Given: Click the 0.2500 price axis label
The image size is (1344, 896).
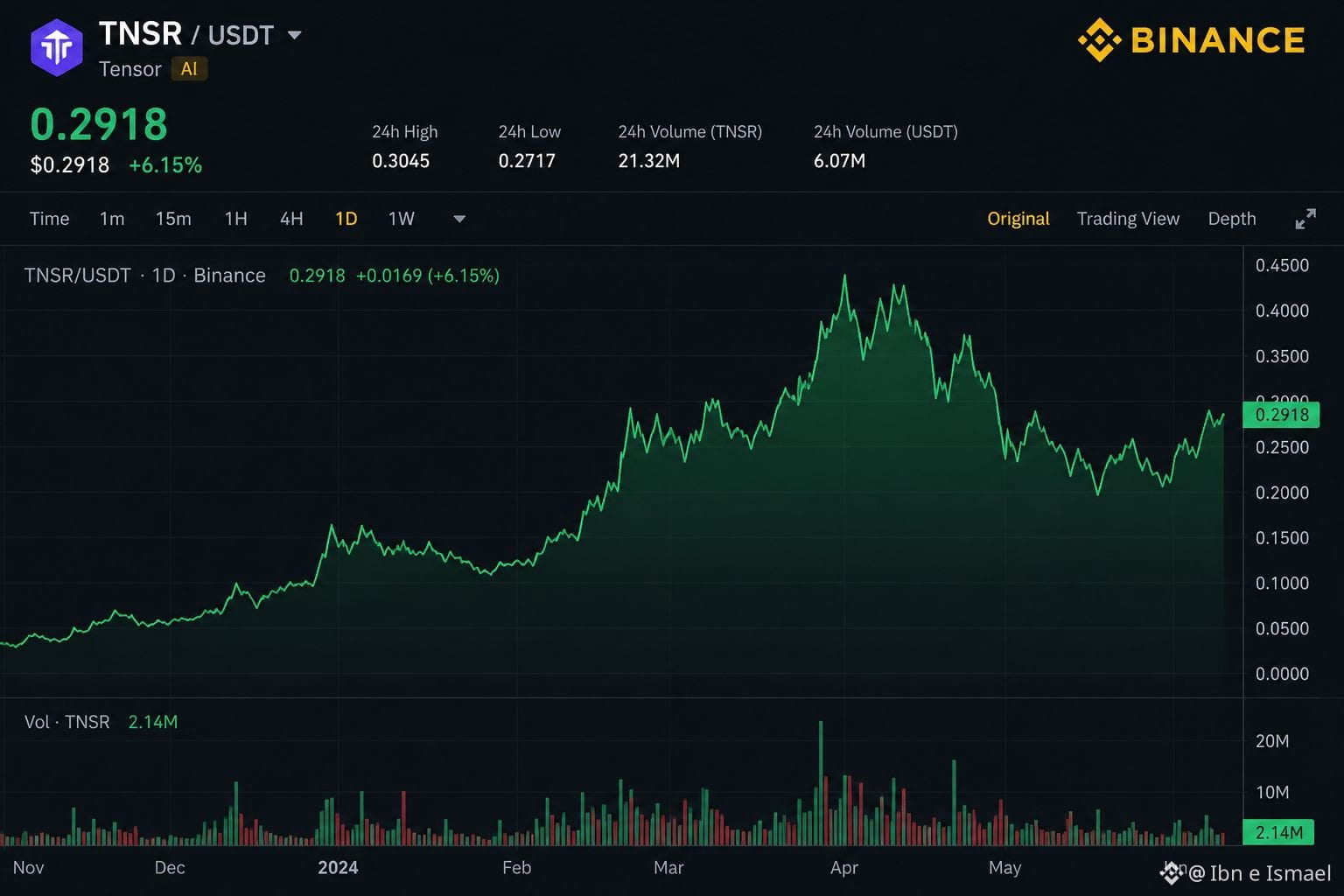Looking at the screenshot, I should tap(1282, 447).
